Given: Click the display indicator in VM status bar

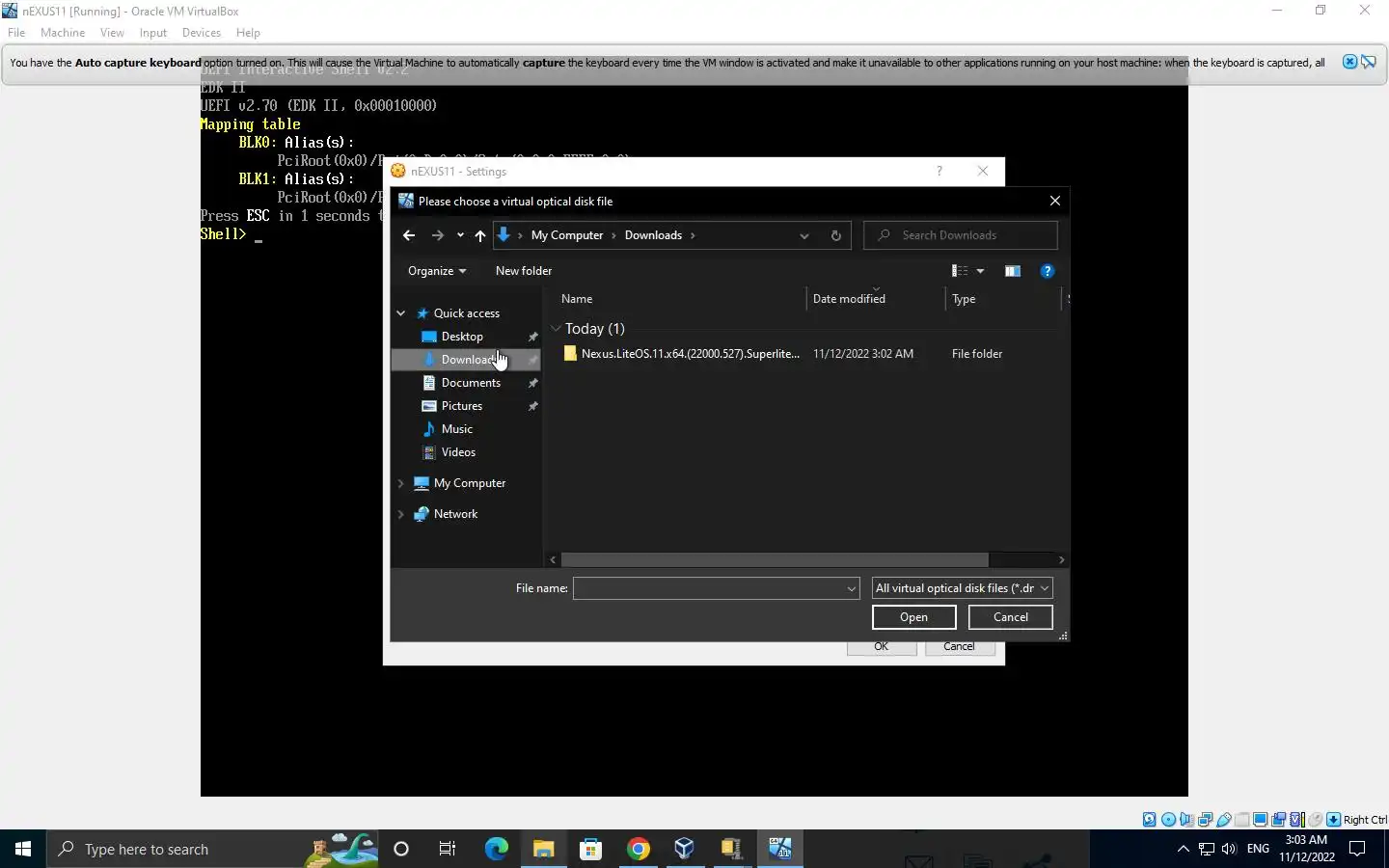Looking at the screenshot, I should 1260,820.
